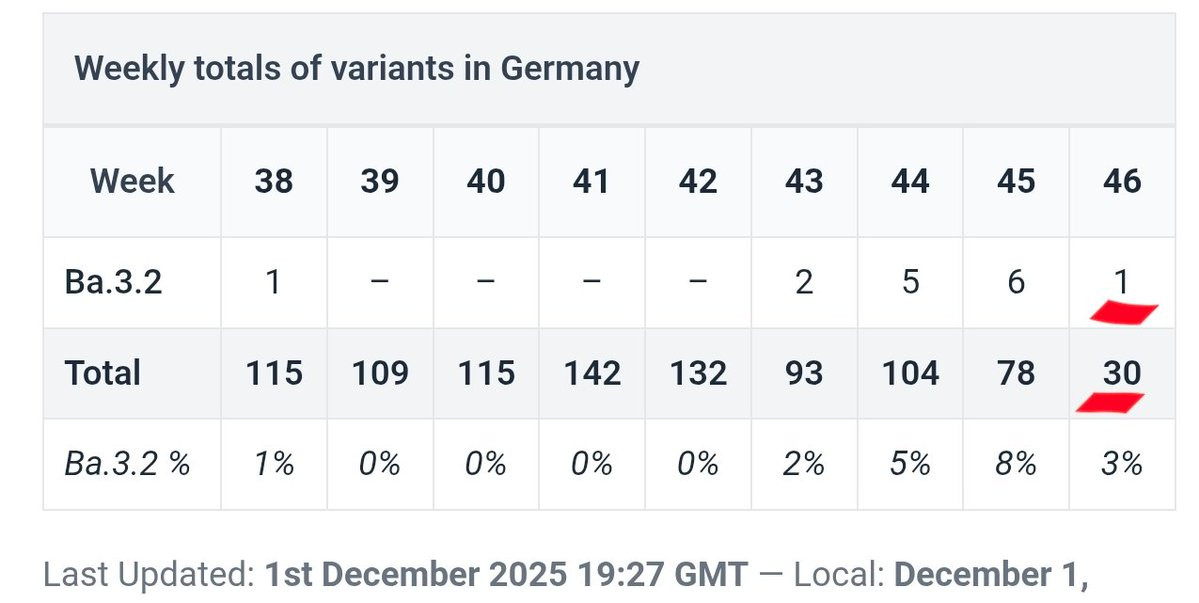The height and width of the screenshot is (603, 1199).
Task: Click the Total row label
Action: 102,373
